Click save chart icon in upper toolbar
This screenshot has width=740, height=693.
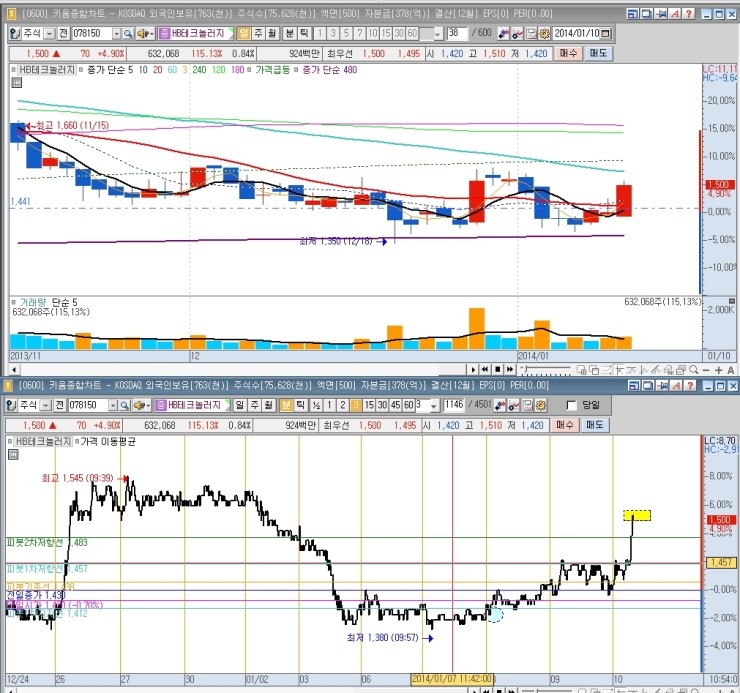(531, 34)
